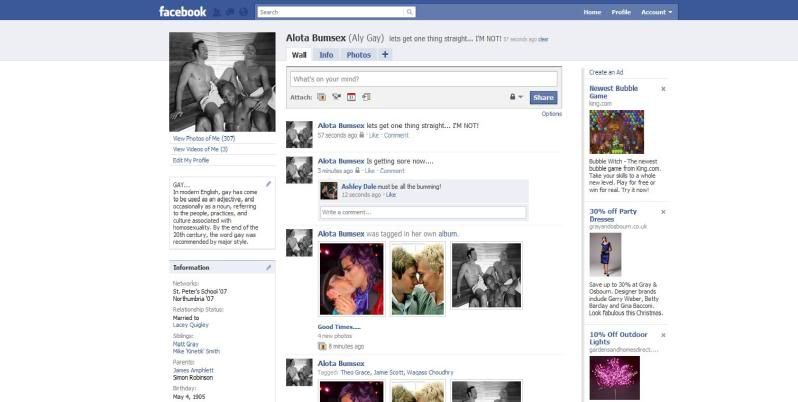This screenshot has height=402, width=798.
Task: Open the blue party dress ad image
Action: tap(605, 255)
